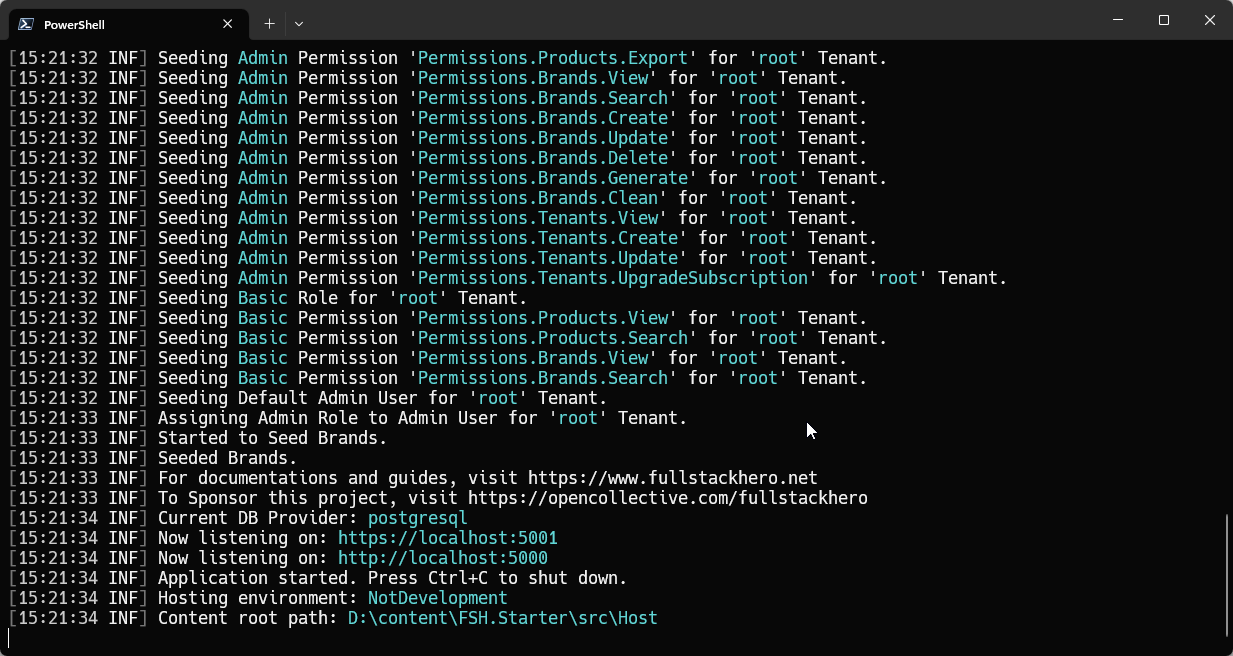Image resolution: width=1233 pixels, height=656 pixels.
Task: Close the PowerShell tab
Action: [228, 24]
